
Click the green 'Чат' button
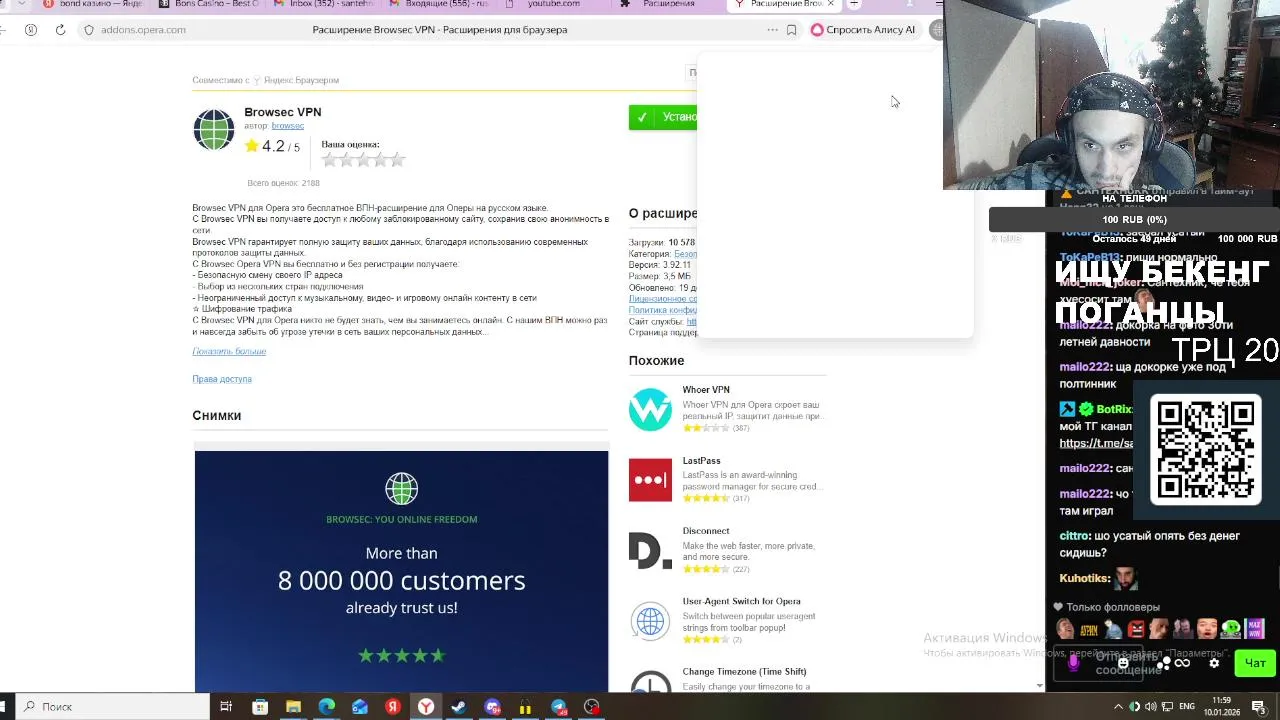pos(1255,663)
